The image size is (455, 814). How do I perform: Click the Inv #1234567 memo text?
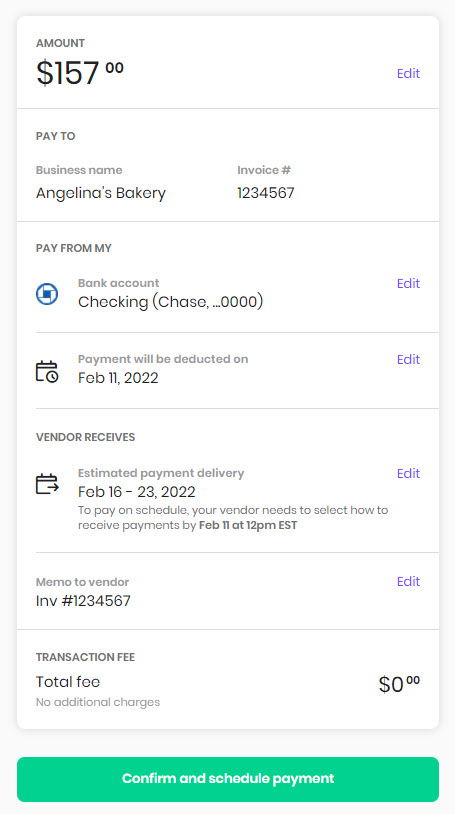[83, 601]
